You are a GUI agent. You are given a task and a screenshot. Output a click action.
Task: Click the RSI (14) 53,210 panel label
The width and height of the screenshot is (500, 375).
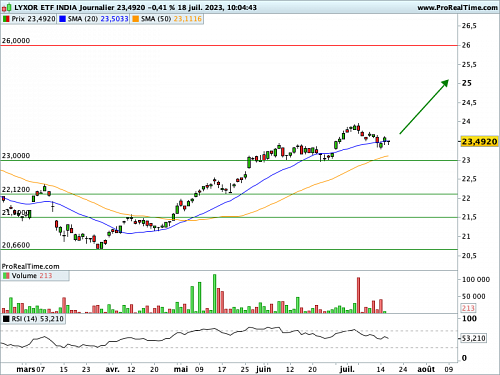(37, 319)
